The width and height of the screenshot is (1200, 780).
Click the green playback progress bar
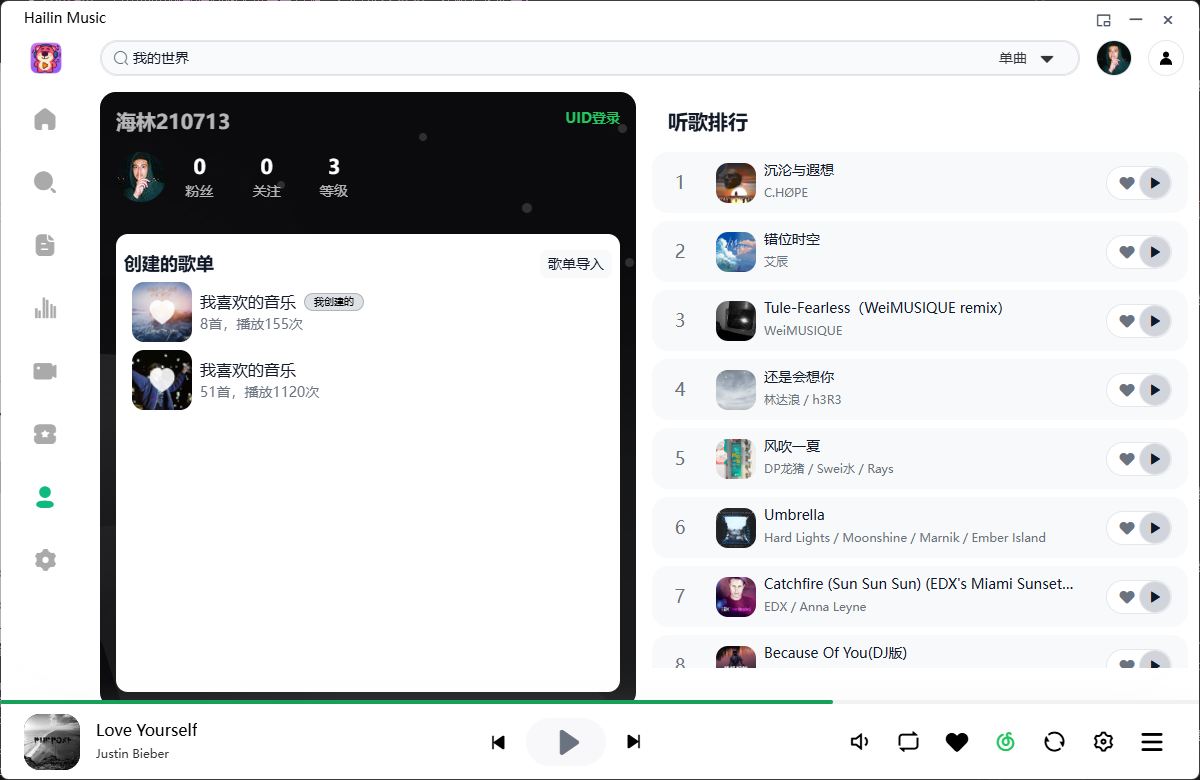click(x=416, y=702)
